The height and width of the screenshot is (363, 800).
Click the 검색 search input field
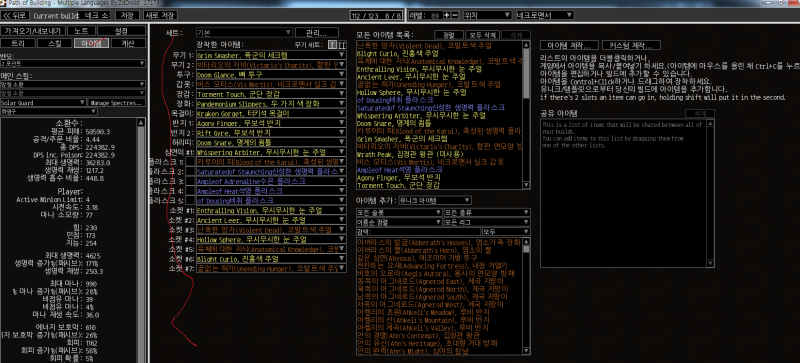[418, 232]
